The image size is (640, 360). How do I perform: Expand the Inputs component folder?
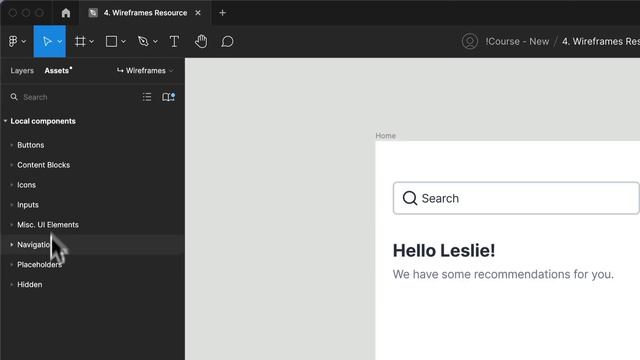click(11, 205)
